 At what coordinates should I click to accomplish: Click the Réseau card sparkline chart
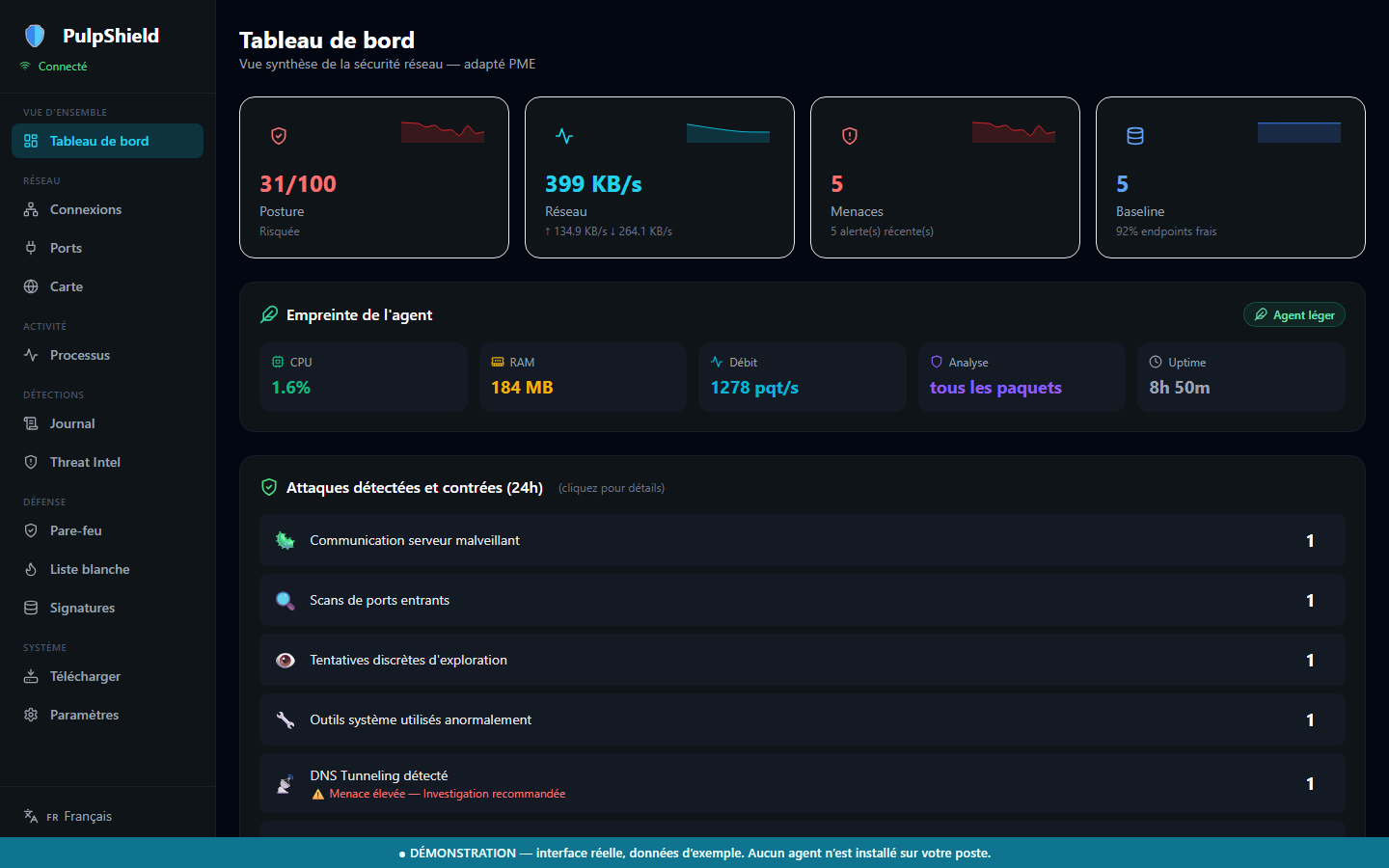[728, 132]
